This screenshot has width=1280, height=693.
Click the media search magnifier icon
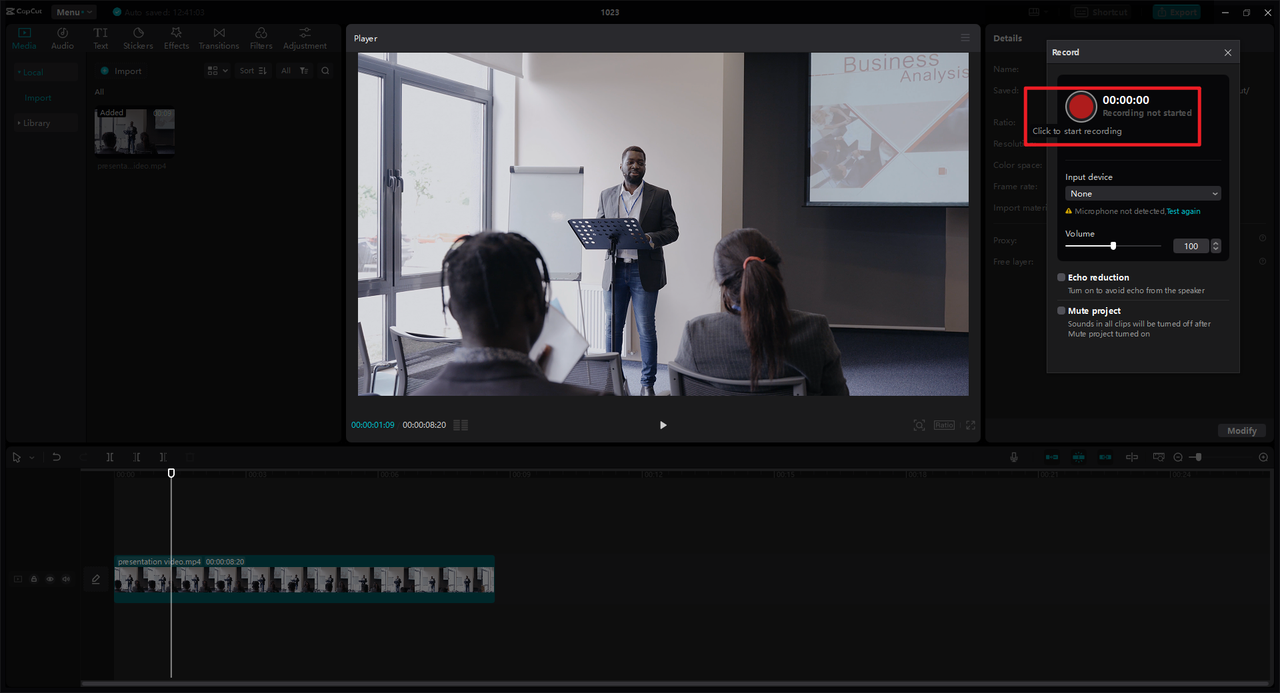325,71
